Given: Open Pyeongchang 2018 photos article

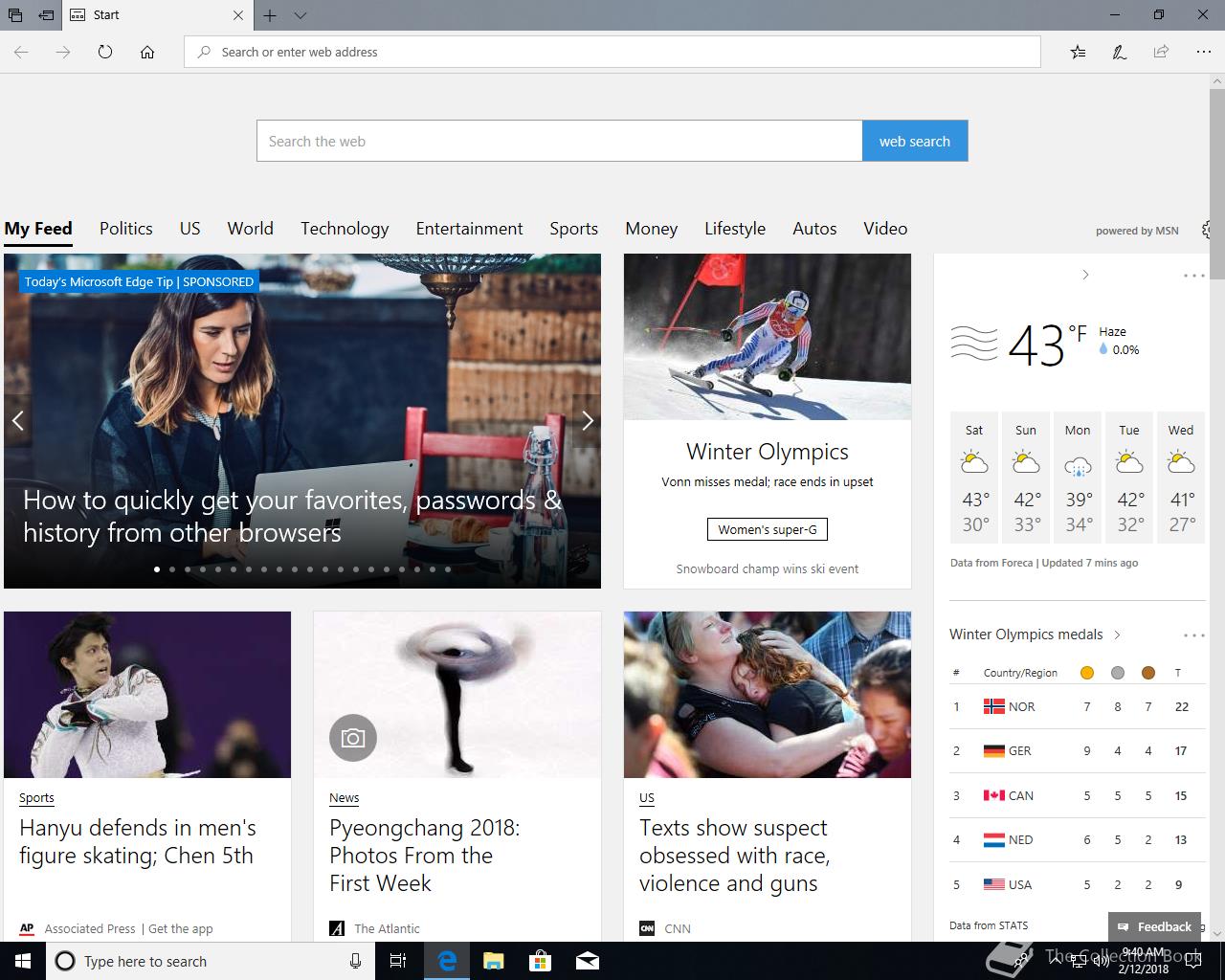Looking at the screenshot, I should (425, 856).
